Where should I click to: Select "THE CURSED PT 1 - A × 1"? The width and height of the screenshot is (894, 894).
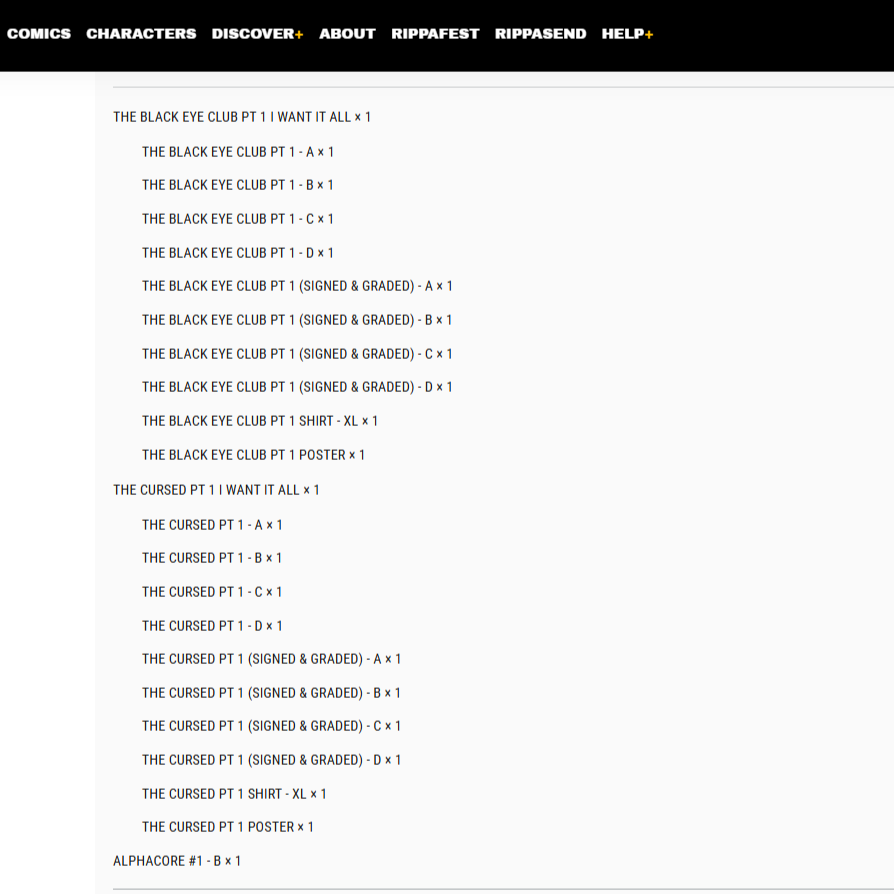(x=212, y=525)
